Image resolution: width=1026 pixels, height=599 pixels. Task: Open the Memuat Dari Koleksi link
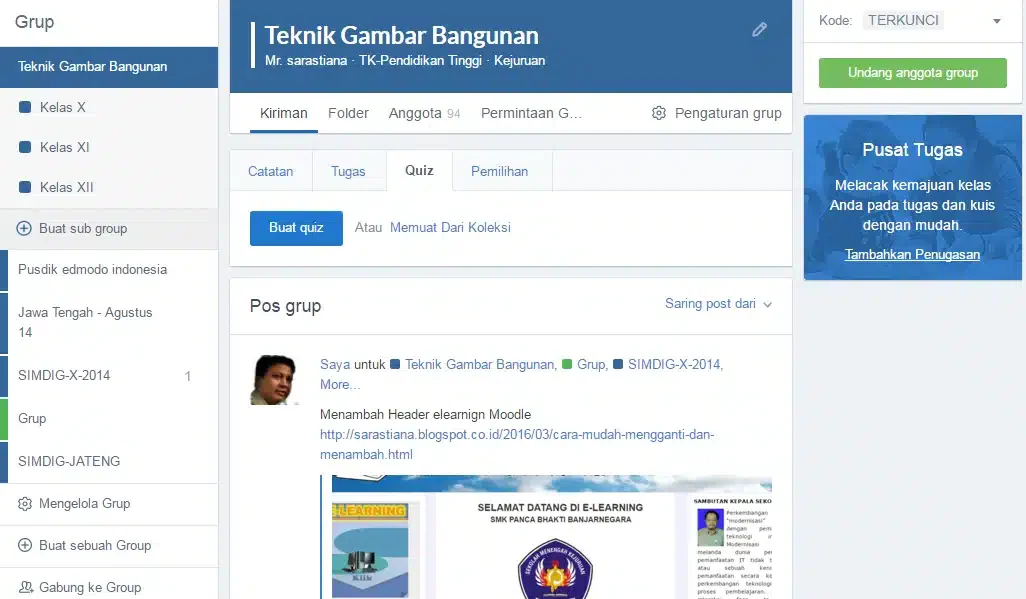450,228
